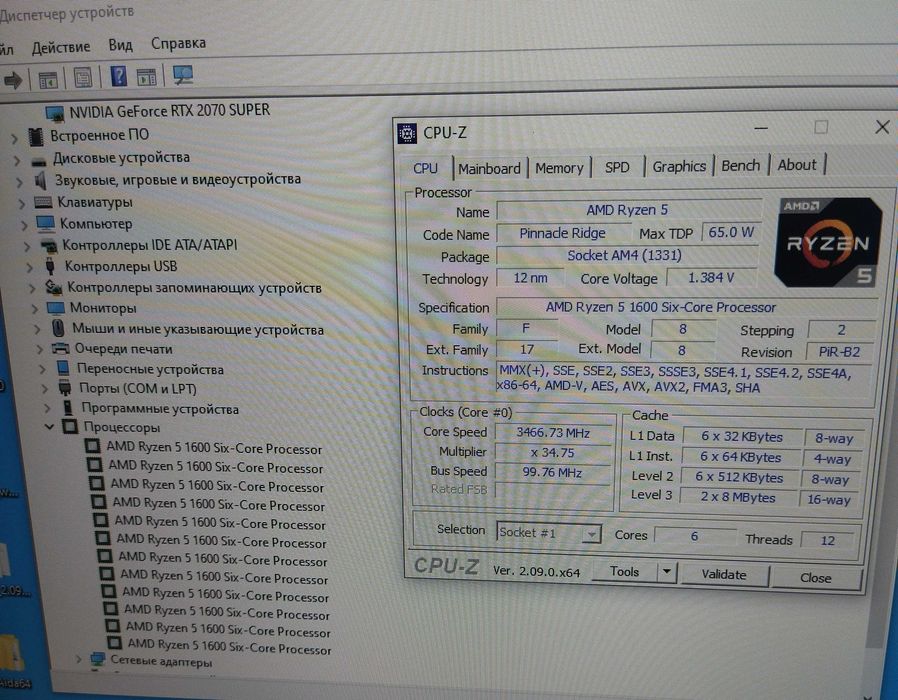Open the Socket #1 selection dropdown
This screenshot has height=700, width=898.
[591, 534]
